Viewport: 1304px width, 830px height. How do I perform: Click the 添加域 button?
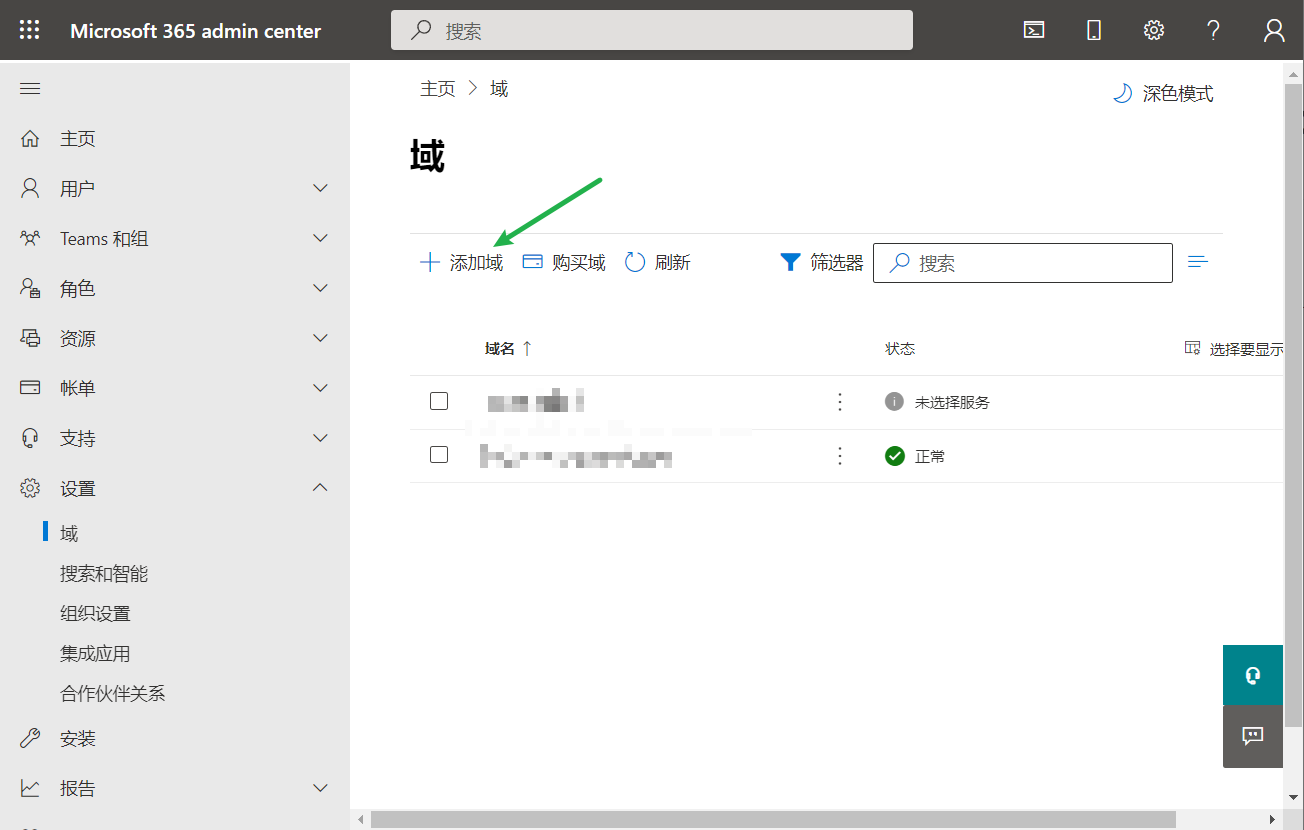pos(462,263)
